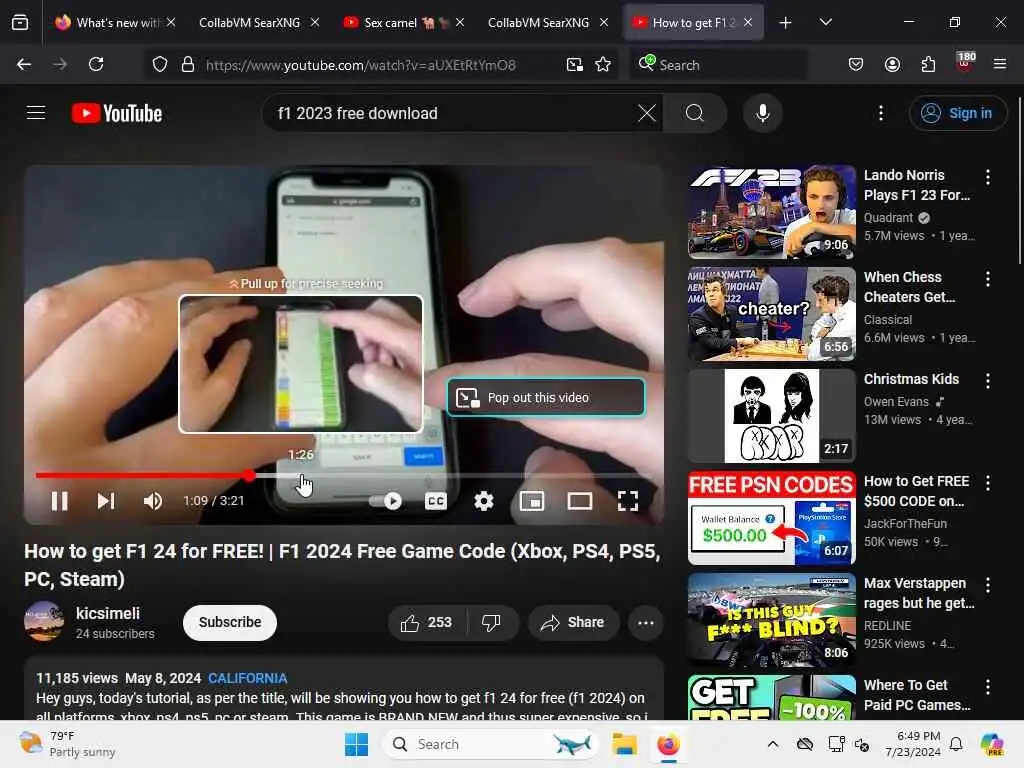Open YouTube guide hamburger menu

click(36, 113)
